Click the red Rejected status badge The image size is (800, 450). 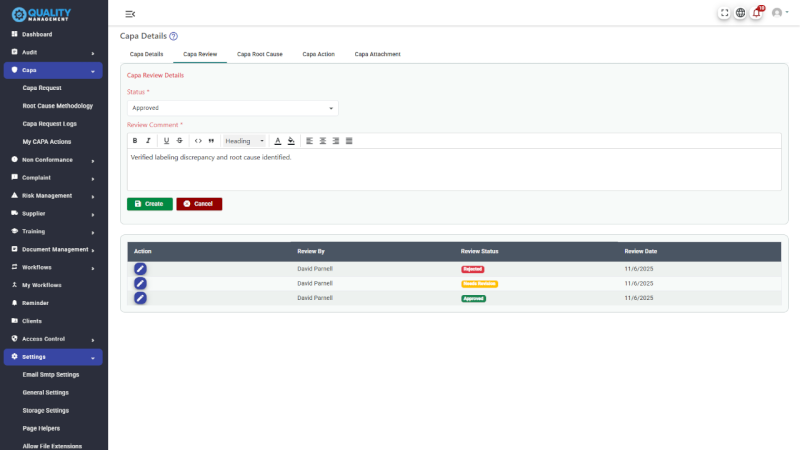[x=472, y=269]
